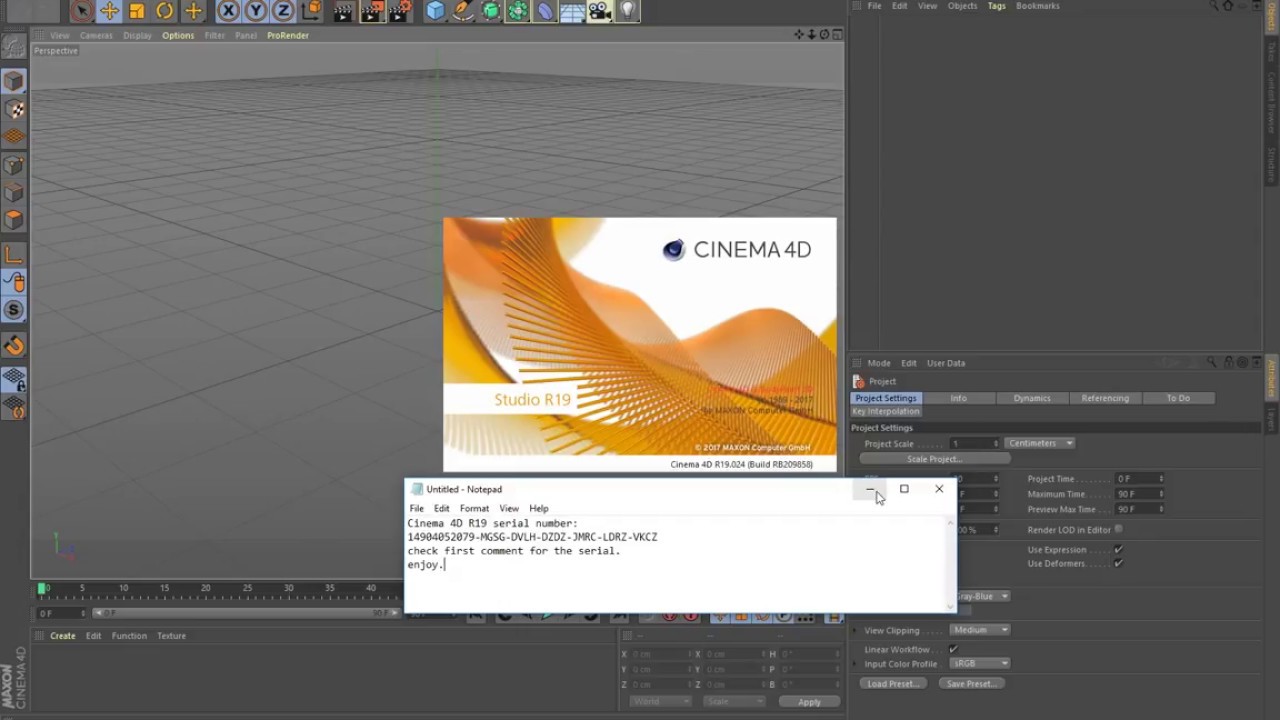1280x720 pixels.
Task: Select the Move tool in top toolbar
Action: pyautogui.click(x=109, y=11)
